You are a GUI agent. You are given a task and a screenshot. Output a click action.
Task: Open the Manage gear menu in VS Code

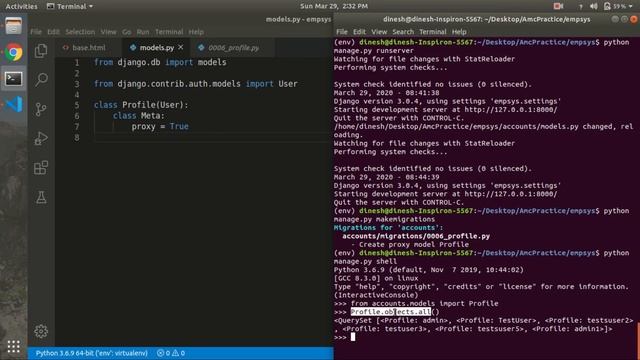(41, 331)
